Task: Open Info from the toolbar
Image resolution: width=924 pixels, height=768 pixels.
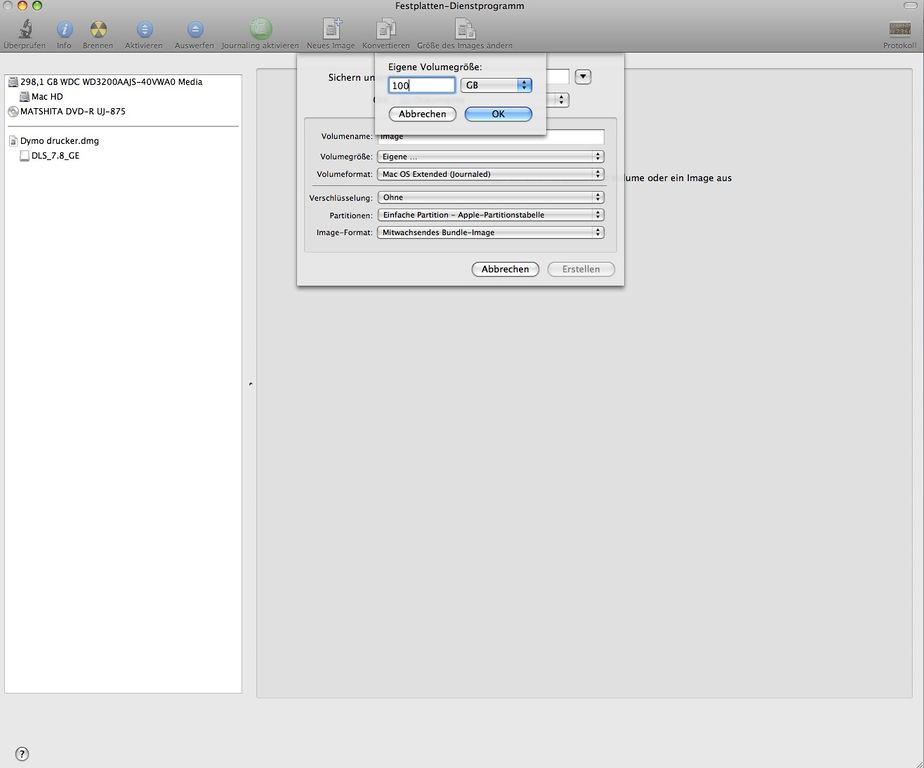Action: (64, 30)
